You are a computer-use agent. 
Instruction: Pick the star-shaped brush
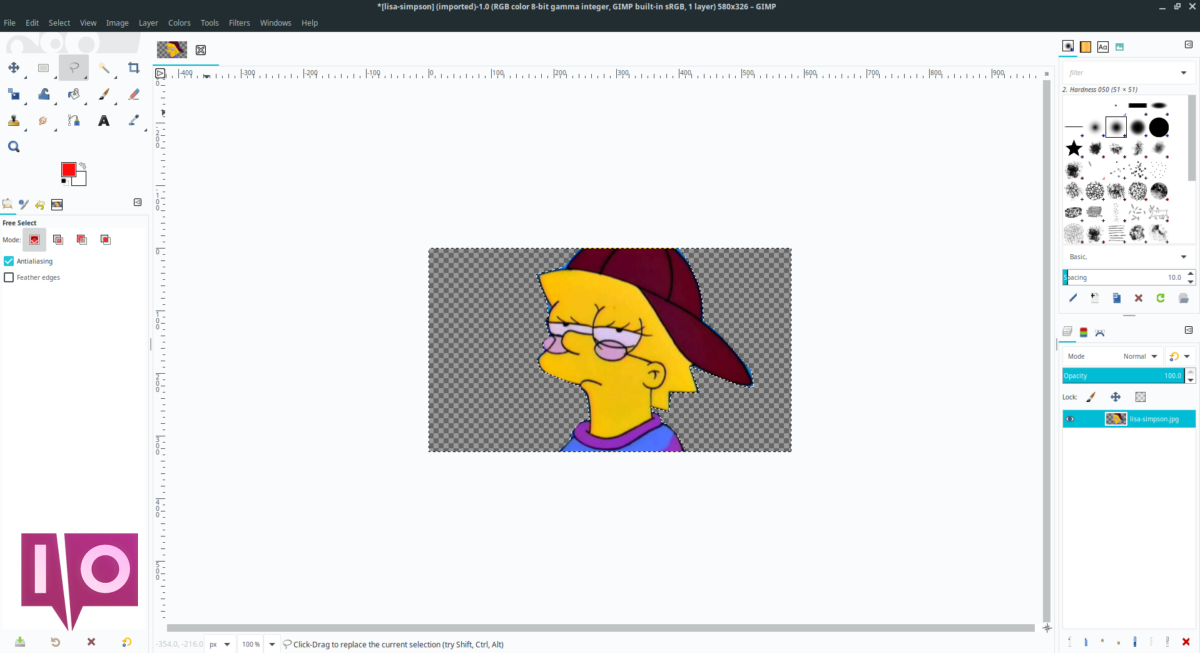pos(1074,148)
